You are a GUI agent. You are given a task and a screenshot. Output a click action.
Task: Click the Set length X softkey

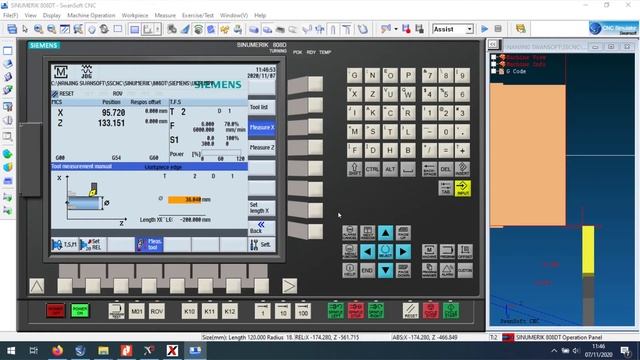pyautogui.click(x=262, y=208)
